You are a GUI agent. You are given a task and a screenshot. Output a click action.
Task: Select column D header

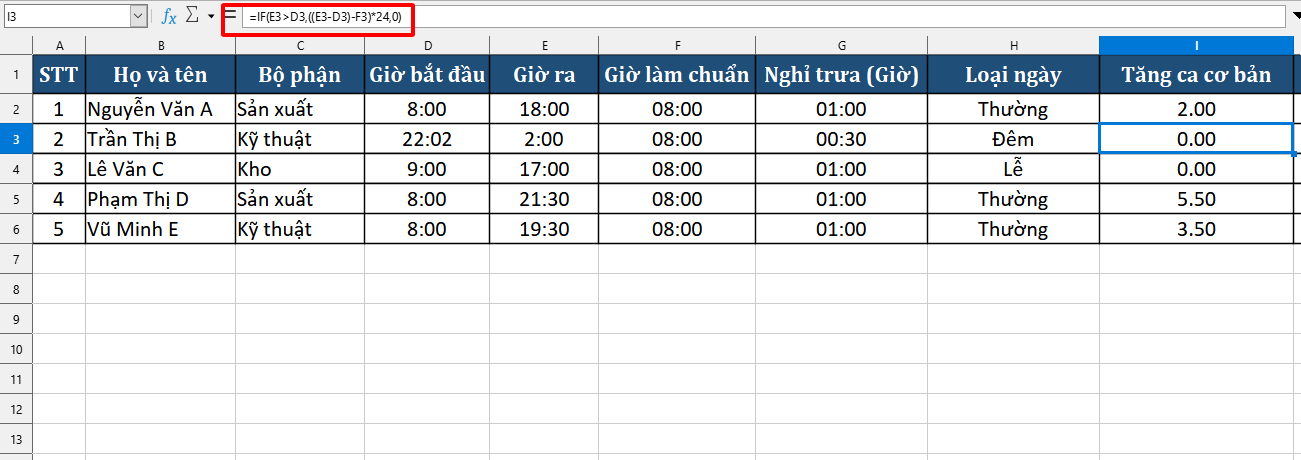click(428, 46)
